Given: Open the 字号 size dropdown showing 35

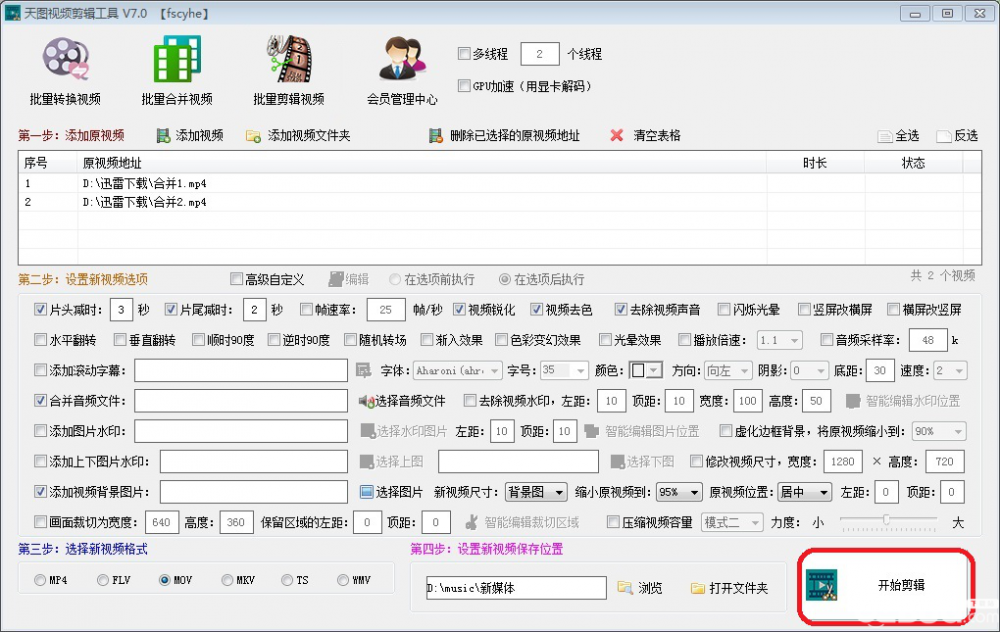Looking at the screenshot, I should click(x=564, y=371).
